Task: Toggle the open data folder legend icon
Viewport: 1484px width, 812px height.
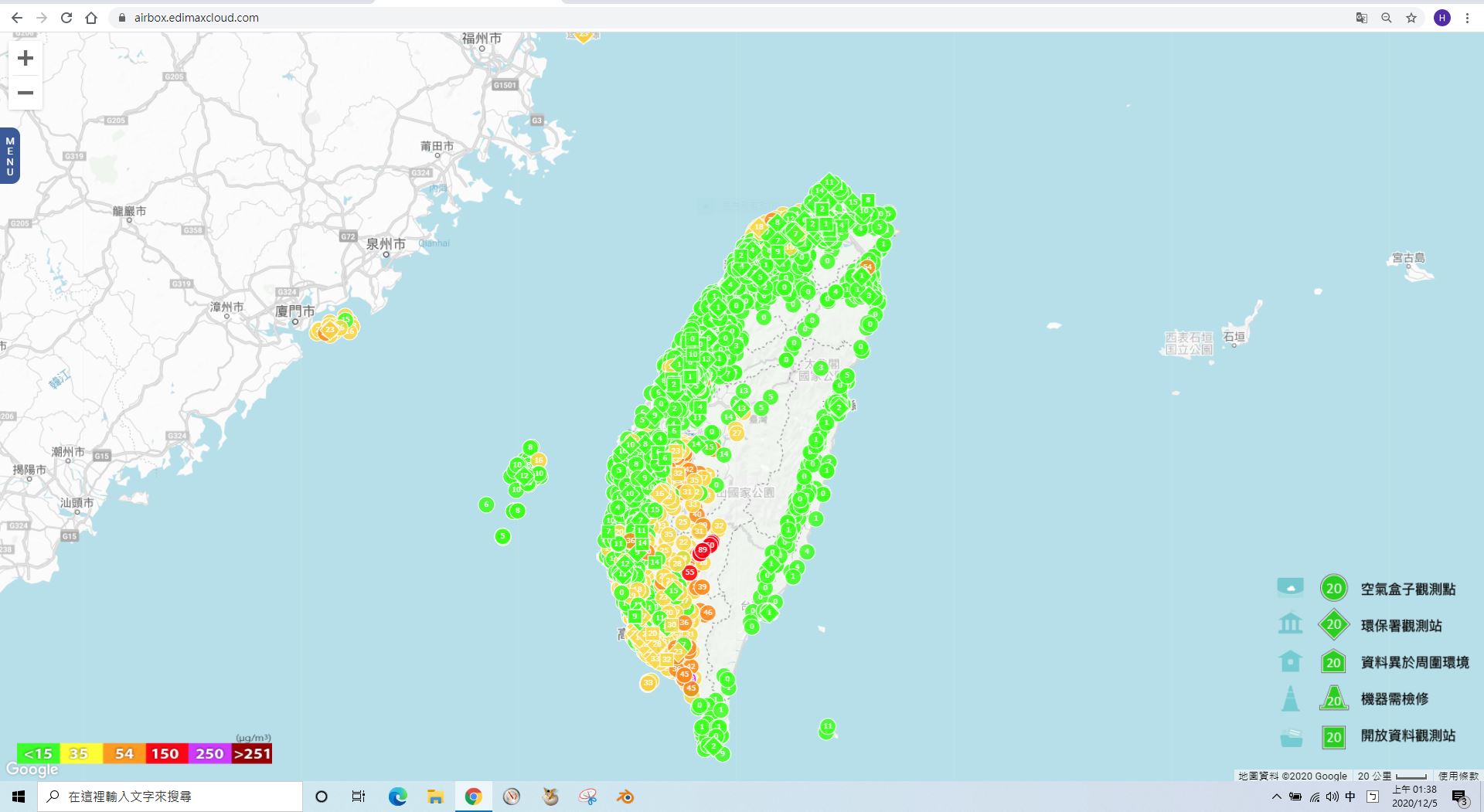Action: point(1290,736)
